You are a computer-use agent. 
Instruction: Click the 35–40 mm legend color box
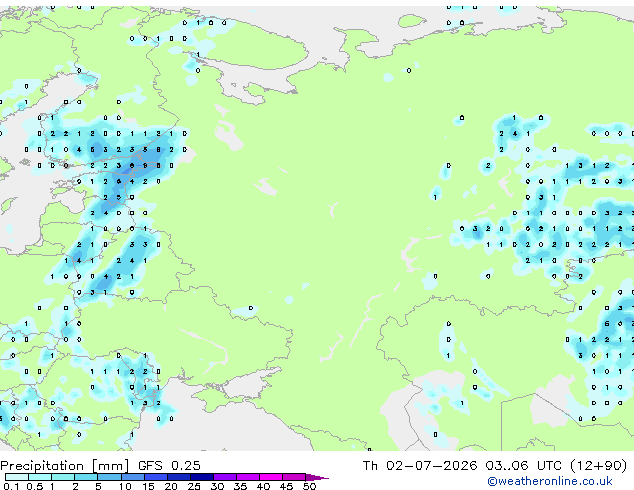pyautogui.click(x=248, y=477)
